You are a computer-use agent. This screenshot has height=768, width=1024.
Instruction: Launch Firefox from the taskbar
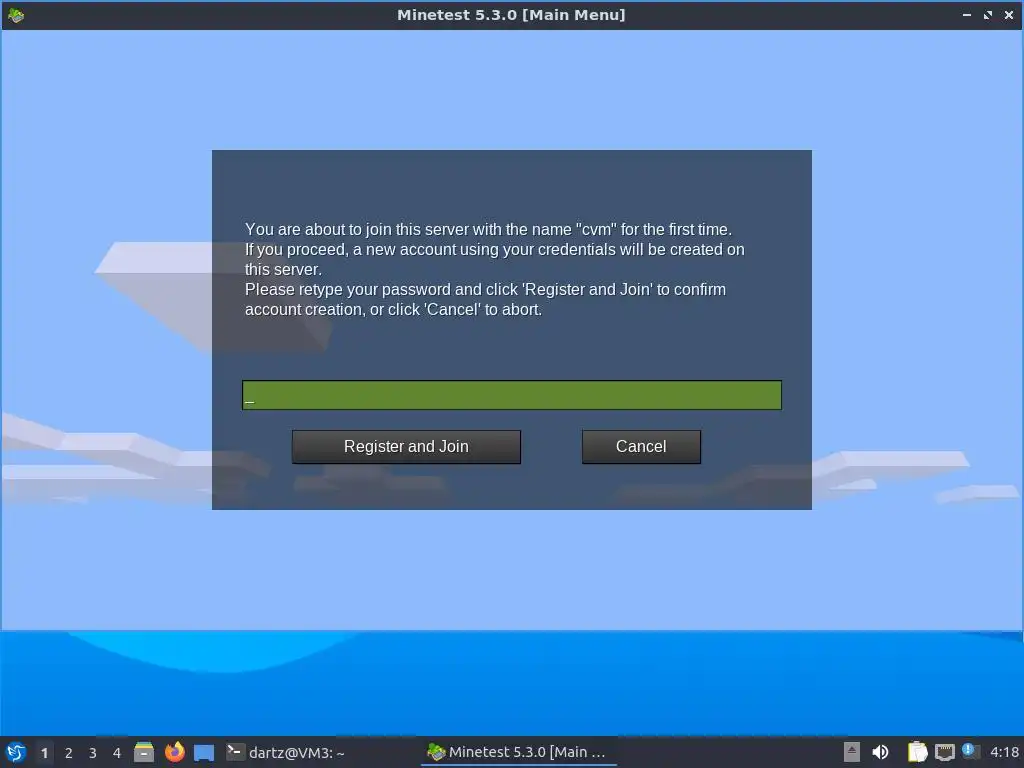tap(174, 752)
